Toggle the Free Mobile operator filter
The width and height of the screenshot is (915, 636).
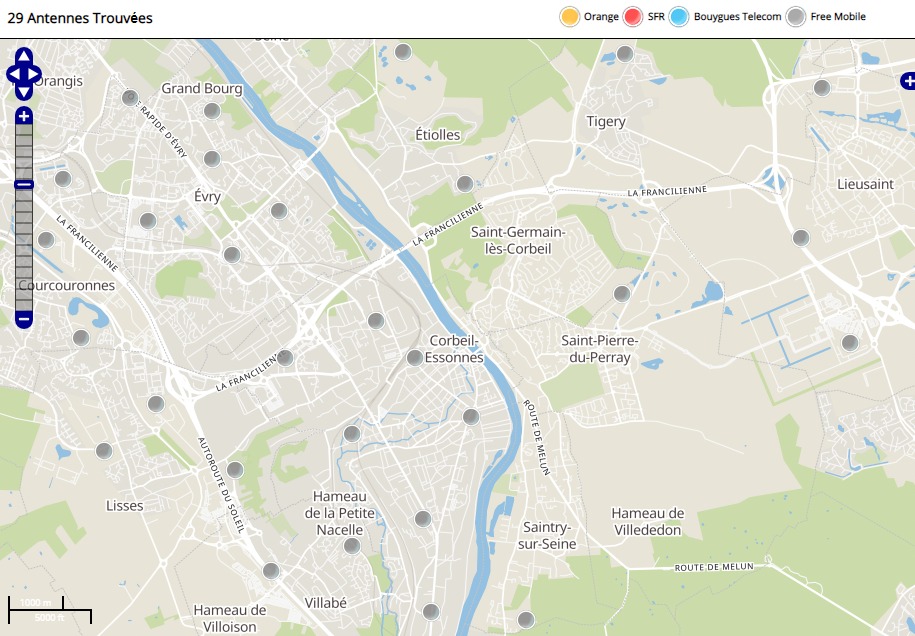pyautogui.click(x=796, y=17)
